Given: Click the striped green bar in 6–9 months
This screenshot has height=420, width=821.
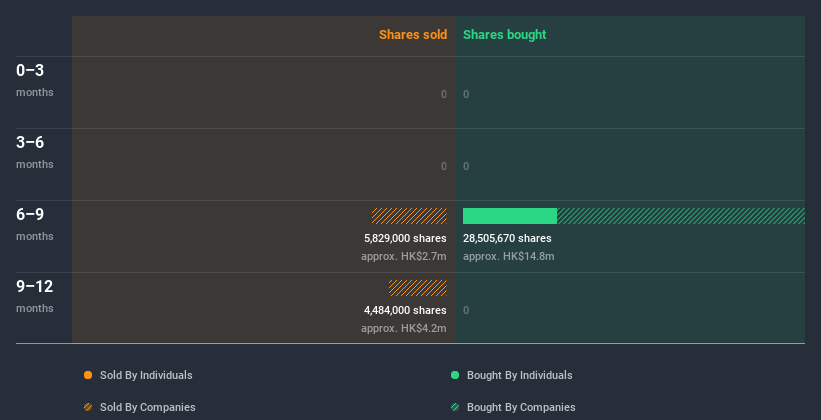Looking at the screenshot, I should pos(681,216).
